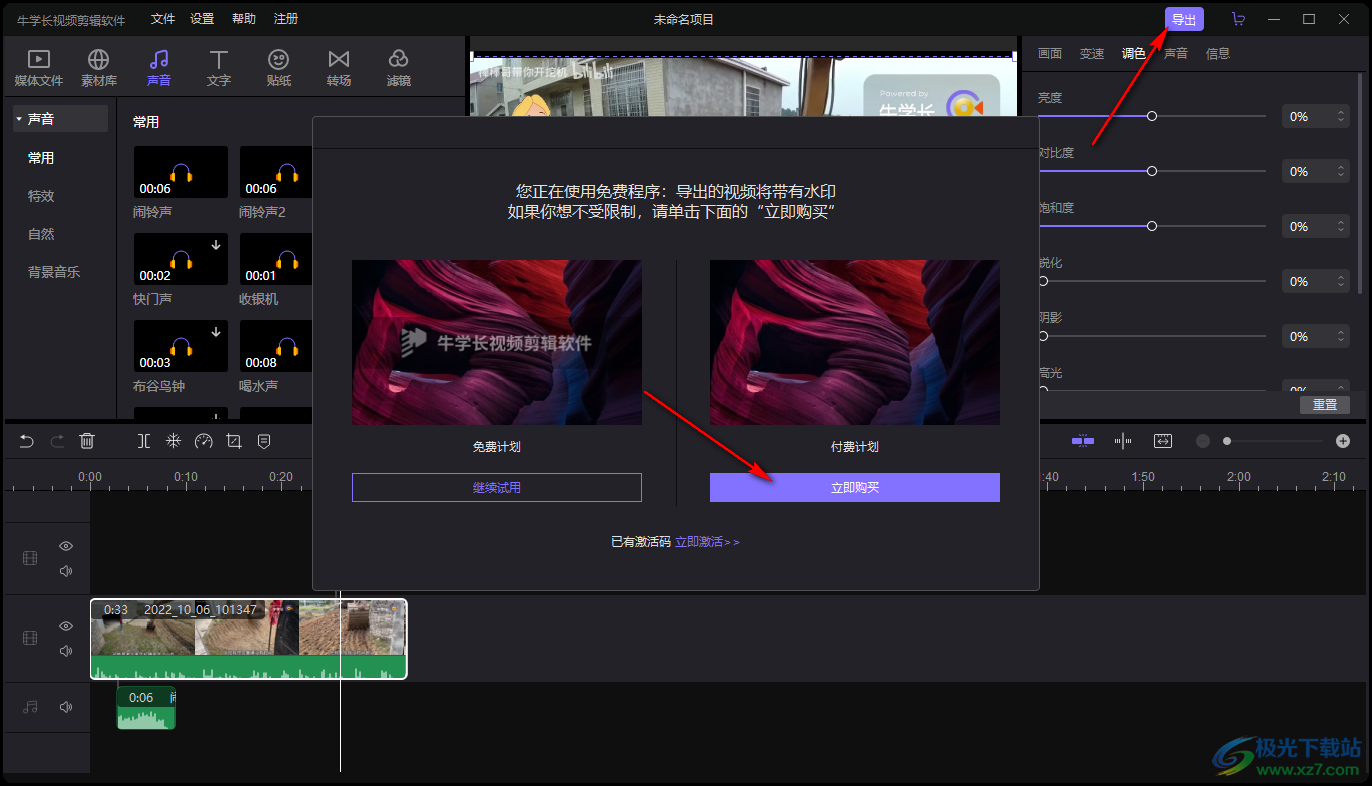Screen dimensions: 1372x786
Task: Click the timeline zoom slider handle
Action: click(x=1227, y=441)
